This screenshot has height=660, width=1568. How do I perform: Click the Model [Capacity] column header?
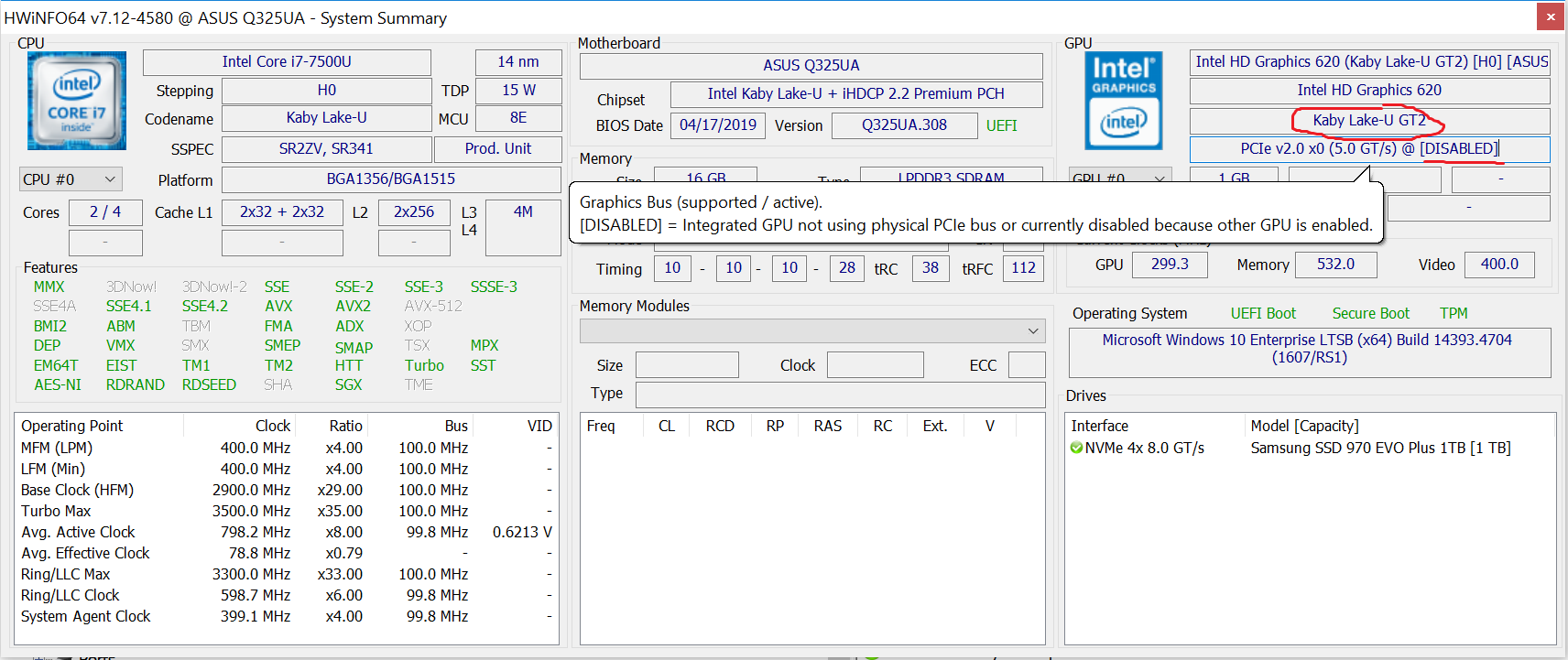tap(1305, 427)
